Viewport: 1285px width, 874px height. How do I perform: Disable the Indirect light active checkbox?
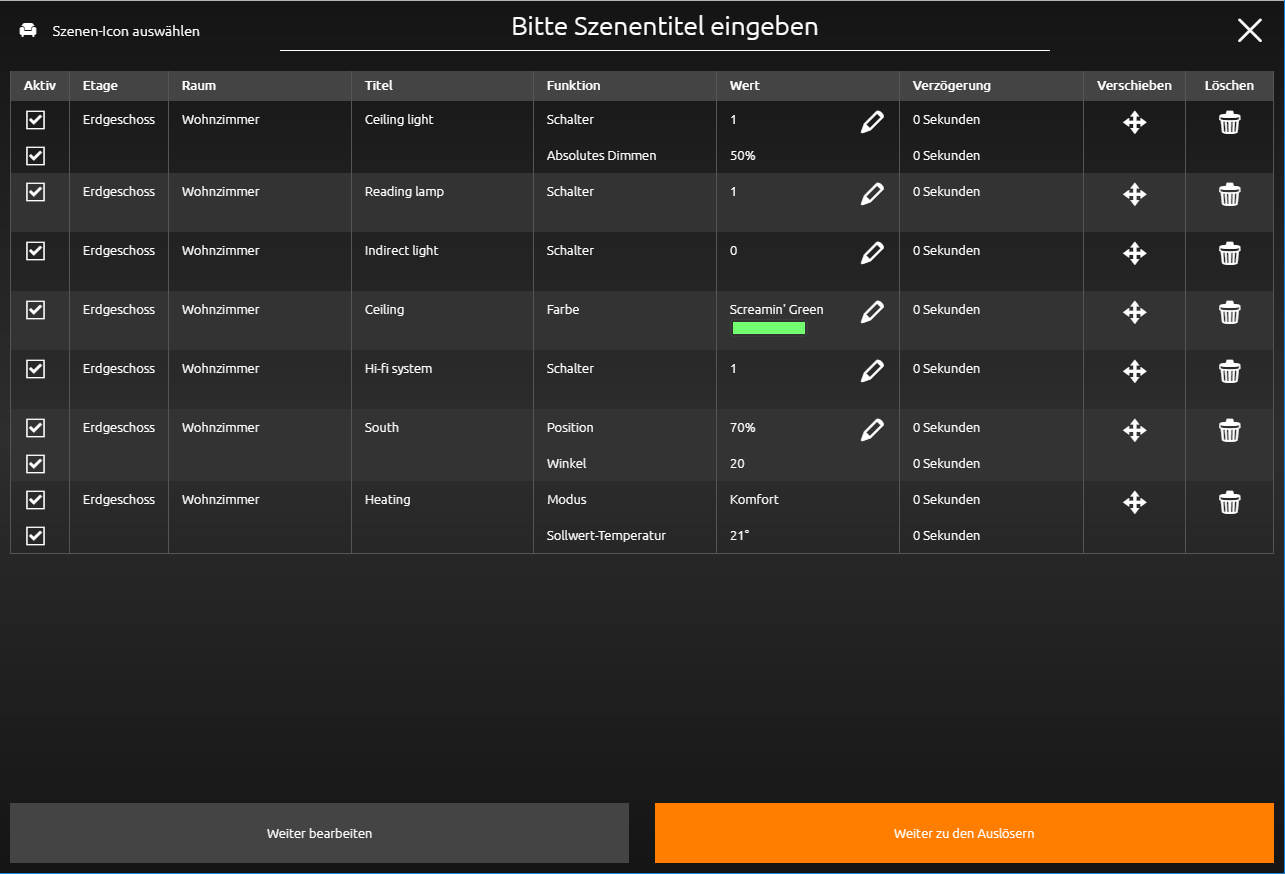tap(35, 251)
